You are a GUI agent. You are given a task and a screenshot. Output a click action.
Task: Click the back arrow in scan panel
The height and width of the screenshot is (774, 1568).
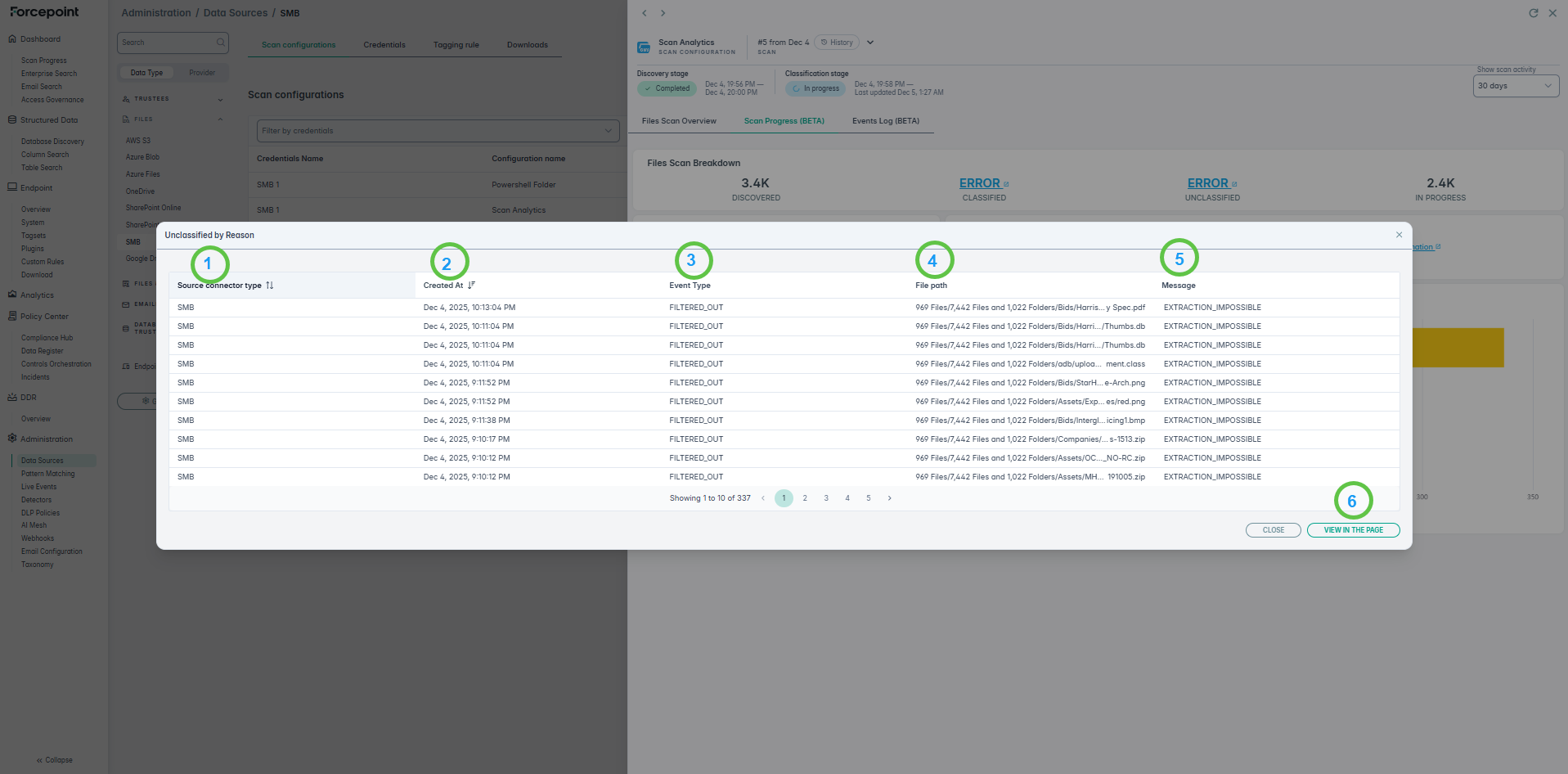point(645,13)
